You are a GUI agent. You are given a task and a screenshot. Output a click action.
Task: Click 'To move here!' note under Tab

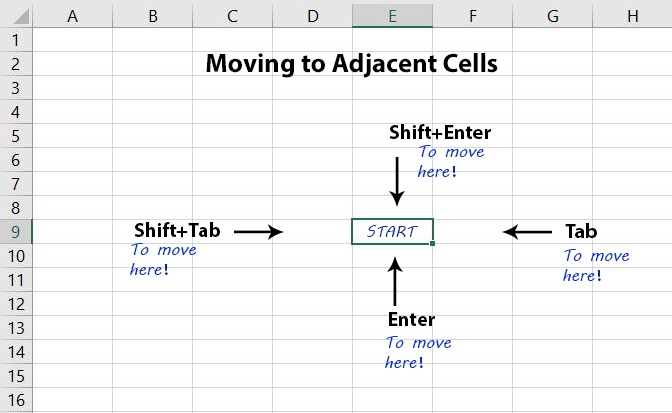coord(596,265)
